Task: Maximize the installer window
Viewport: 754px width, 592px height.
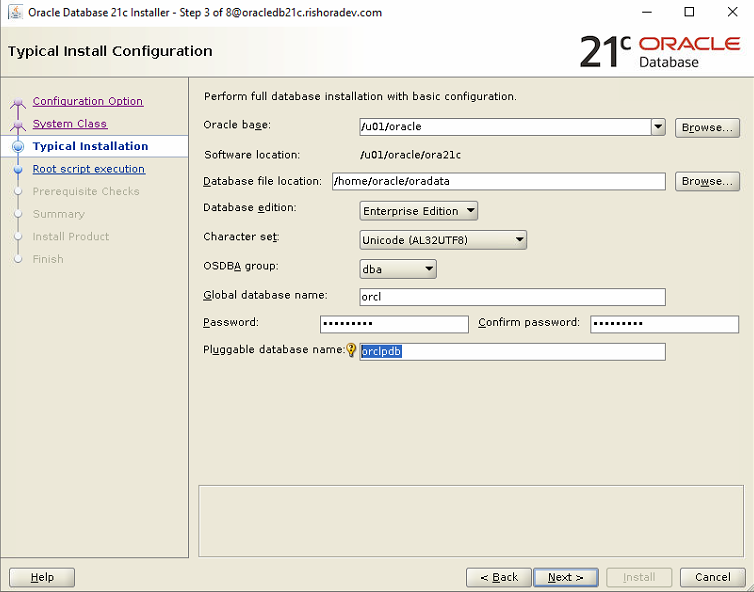Action: [x=689, y=12]
